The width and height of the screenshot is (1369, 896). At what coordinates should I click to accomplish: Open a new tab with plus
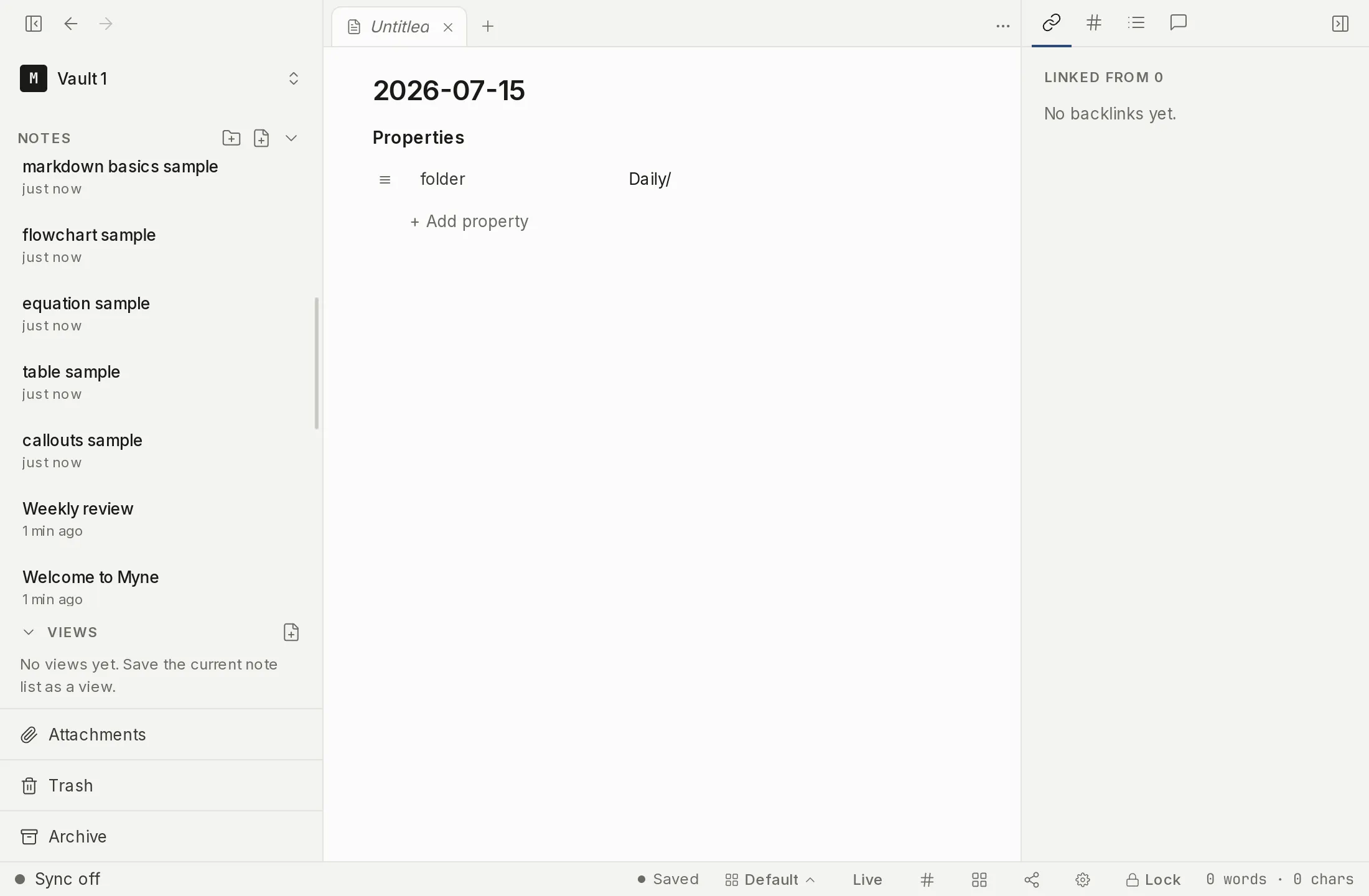click(x=488, y=26)
